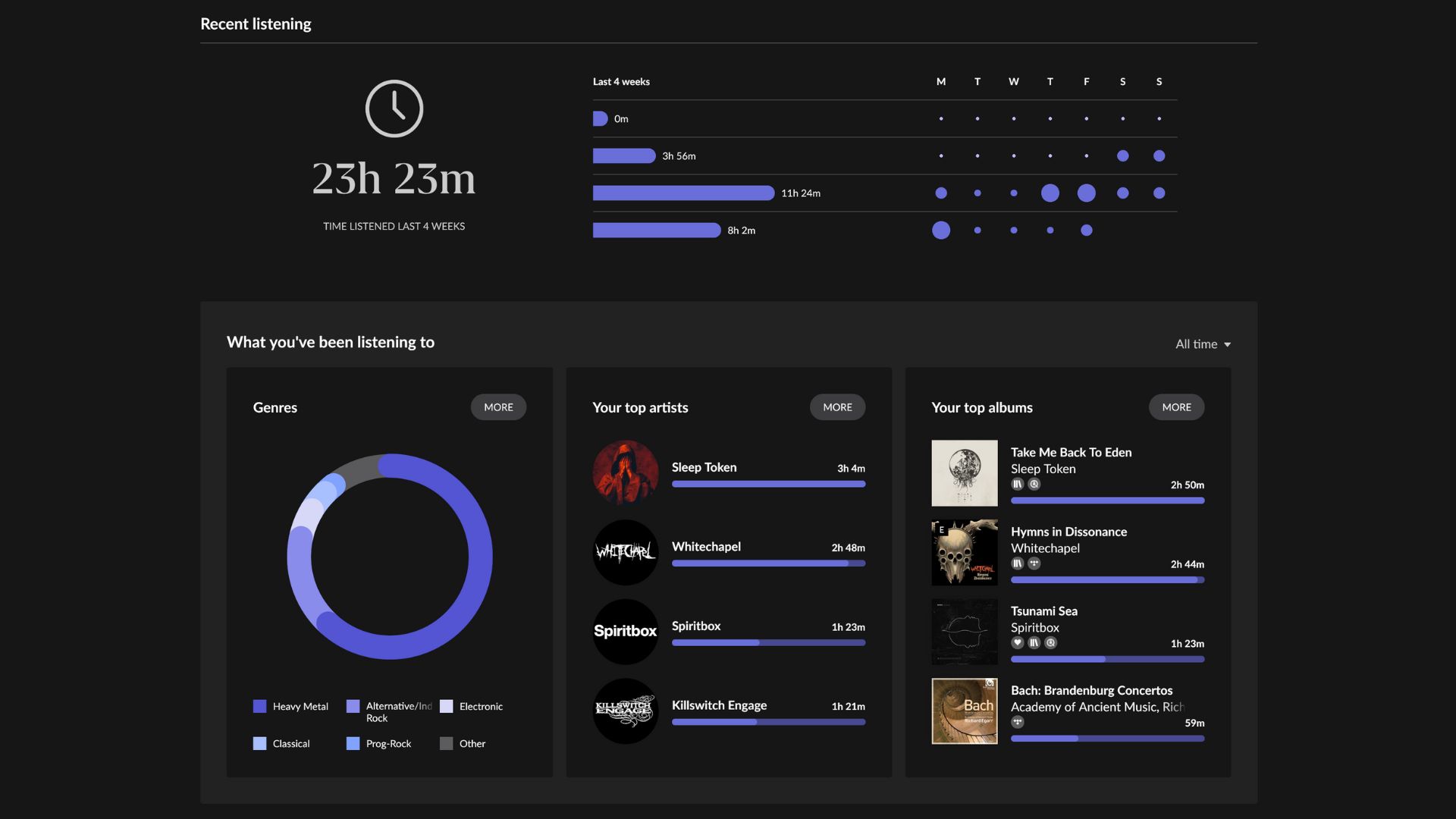1456x819 pixels.
Task: Click library icon under Tsunami Sea
Action: tap(1034, 643)
